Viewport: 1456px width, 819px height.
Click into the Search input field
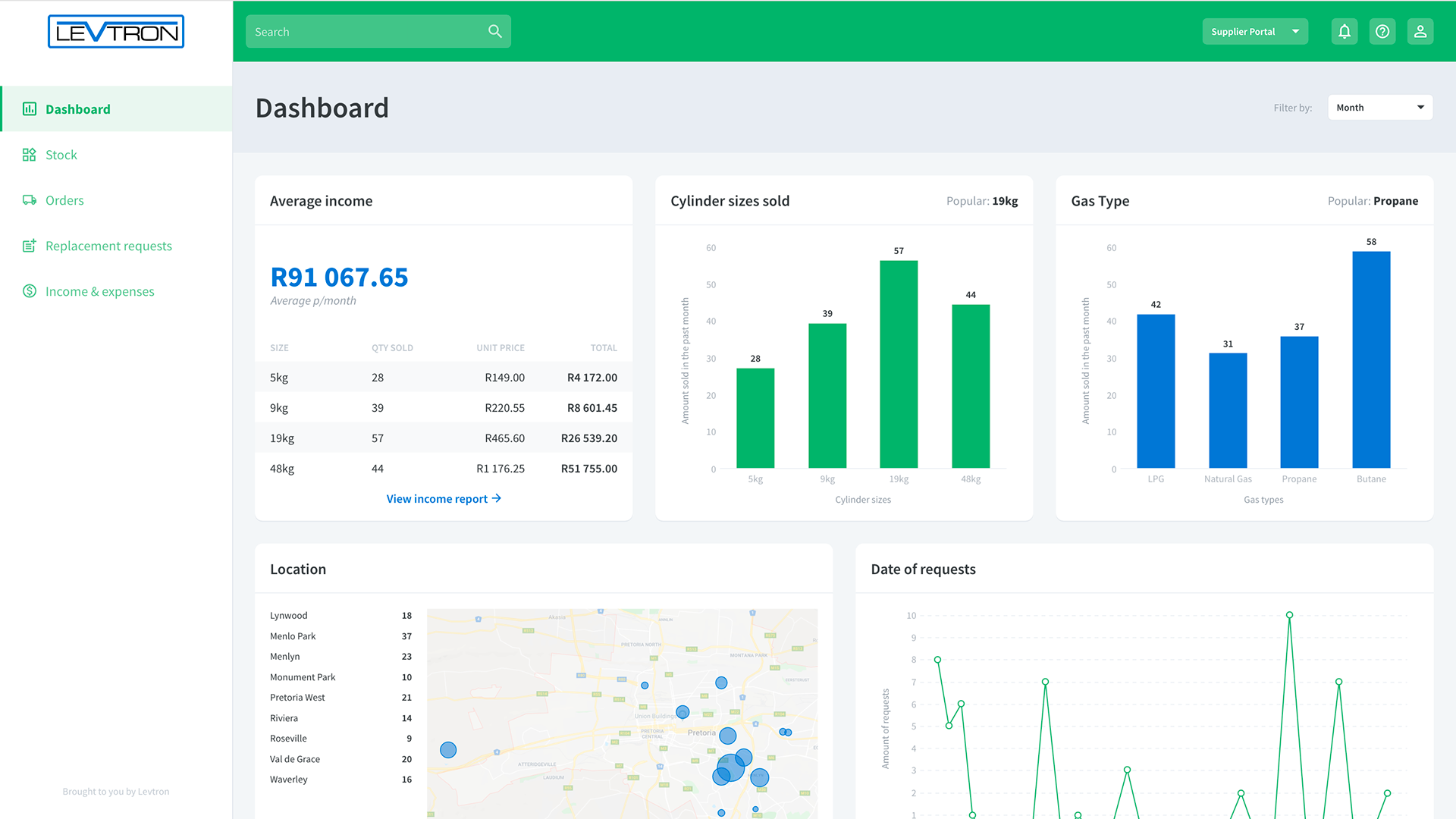click(x=364, y=32)
